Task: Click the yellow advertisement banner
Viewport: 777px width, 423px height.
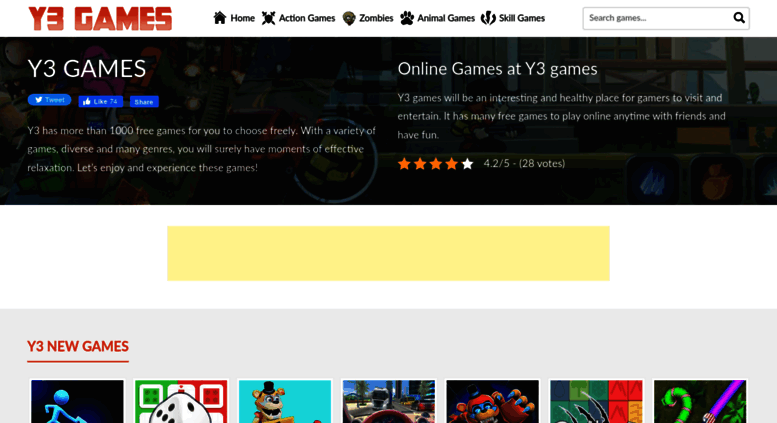Action: pyautogui.click(x=388, y=253)
